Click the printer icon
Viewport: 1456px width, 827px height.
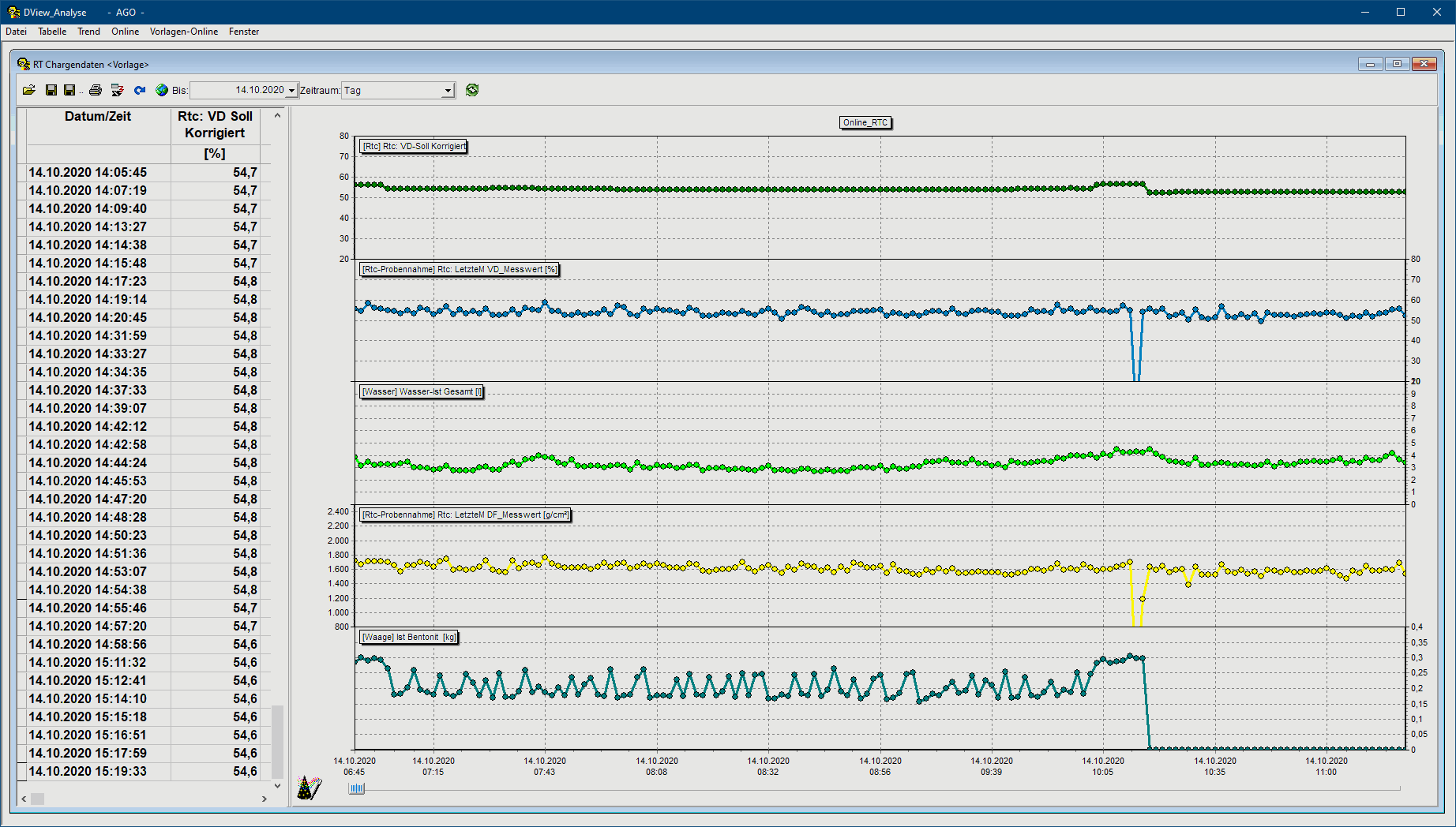point(96,90)
